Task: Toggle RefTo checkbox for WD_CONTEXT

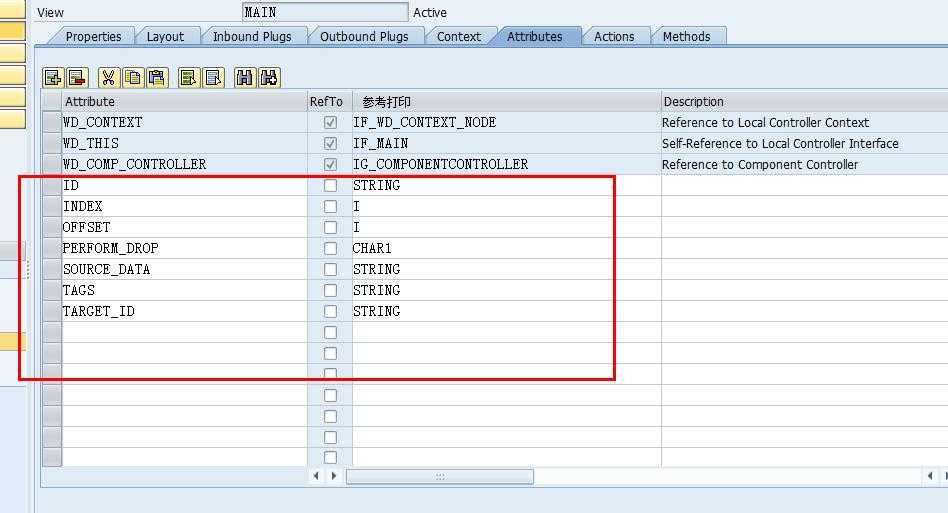Action: 330,122
